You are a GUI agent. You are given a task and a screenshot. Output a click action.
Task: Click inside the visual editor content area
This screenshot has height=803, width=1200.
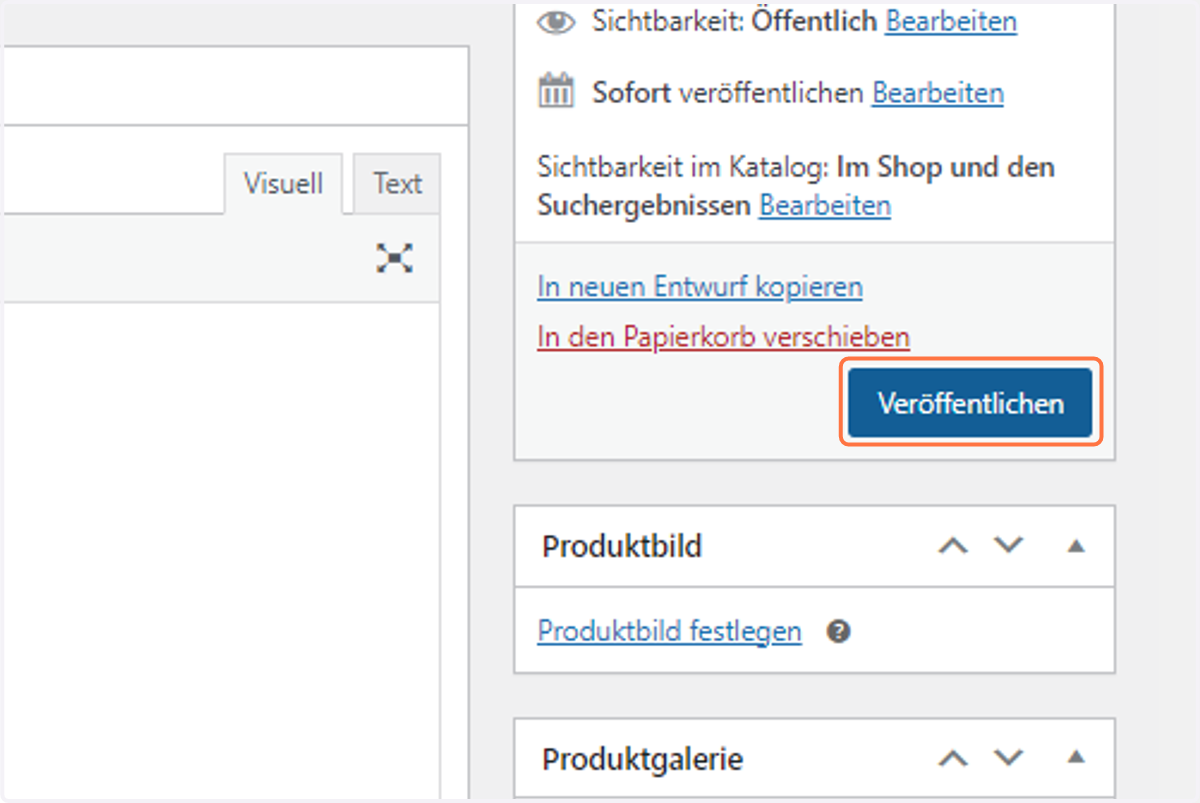pos(220,550)
